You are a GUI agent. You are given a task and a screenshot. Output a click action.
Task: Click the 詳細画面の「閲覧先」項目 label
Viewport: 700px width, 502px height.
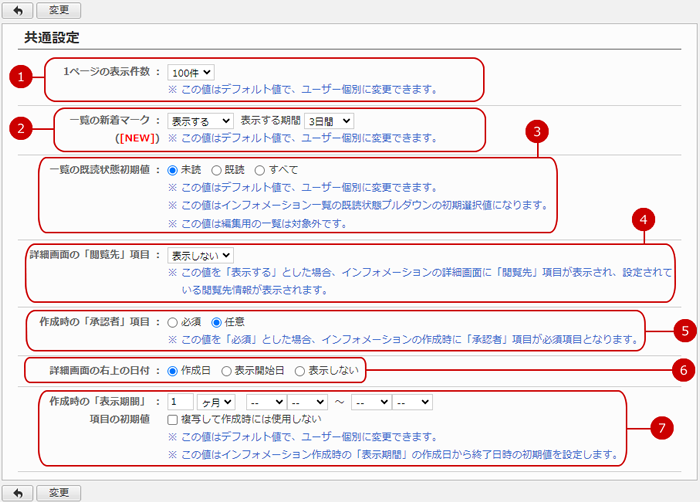pyautogui.click(x=90, y=255)
